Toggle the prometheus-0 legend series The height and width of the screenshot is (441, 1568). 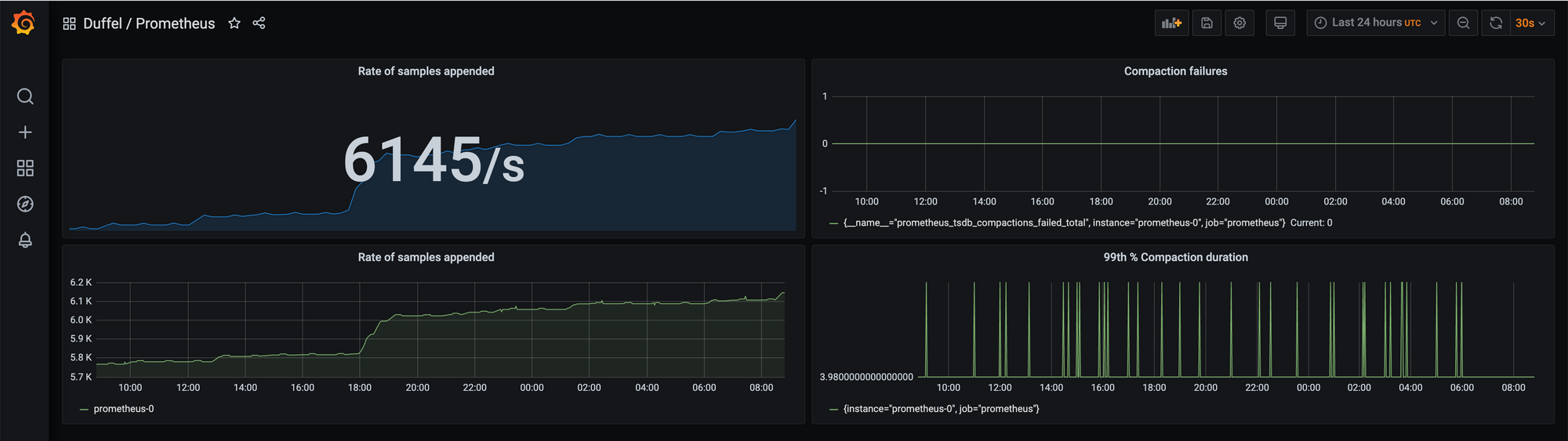[x=124, y=409]
